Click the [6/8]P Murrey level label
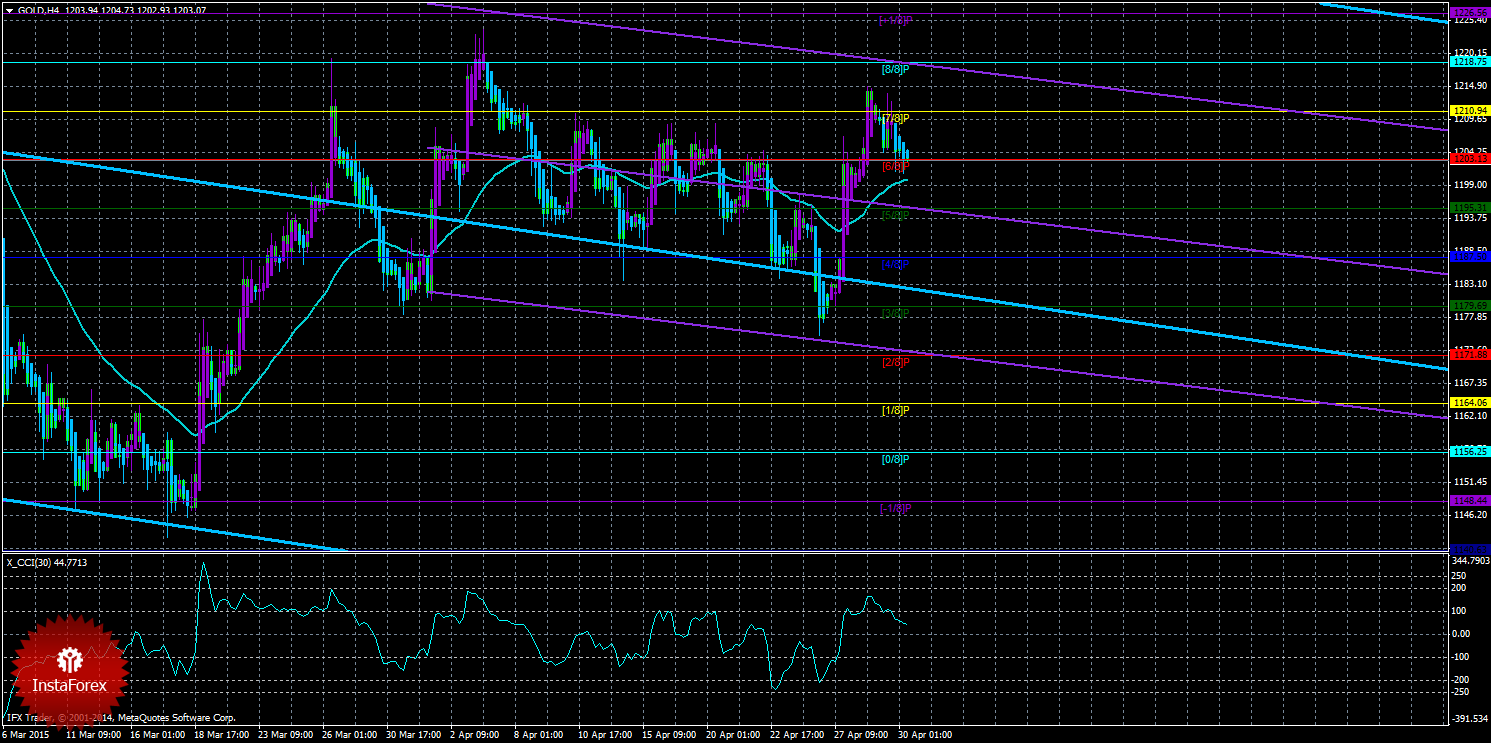 [x=895, y=166]
